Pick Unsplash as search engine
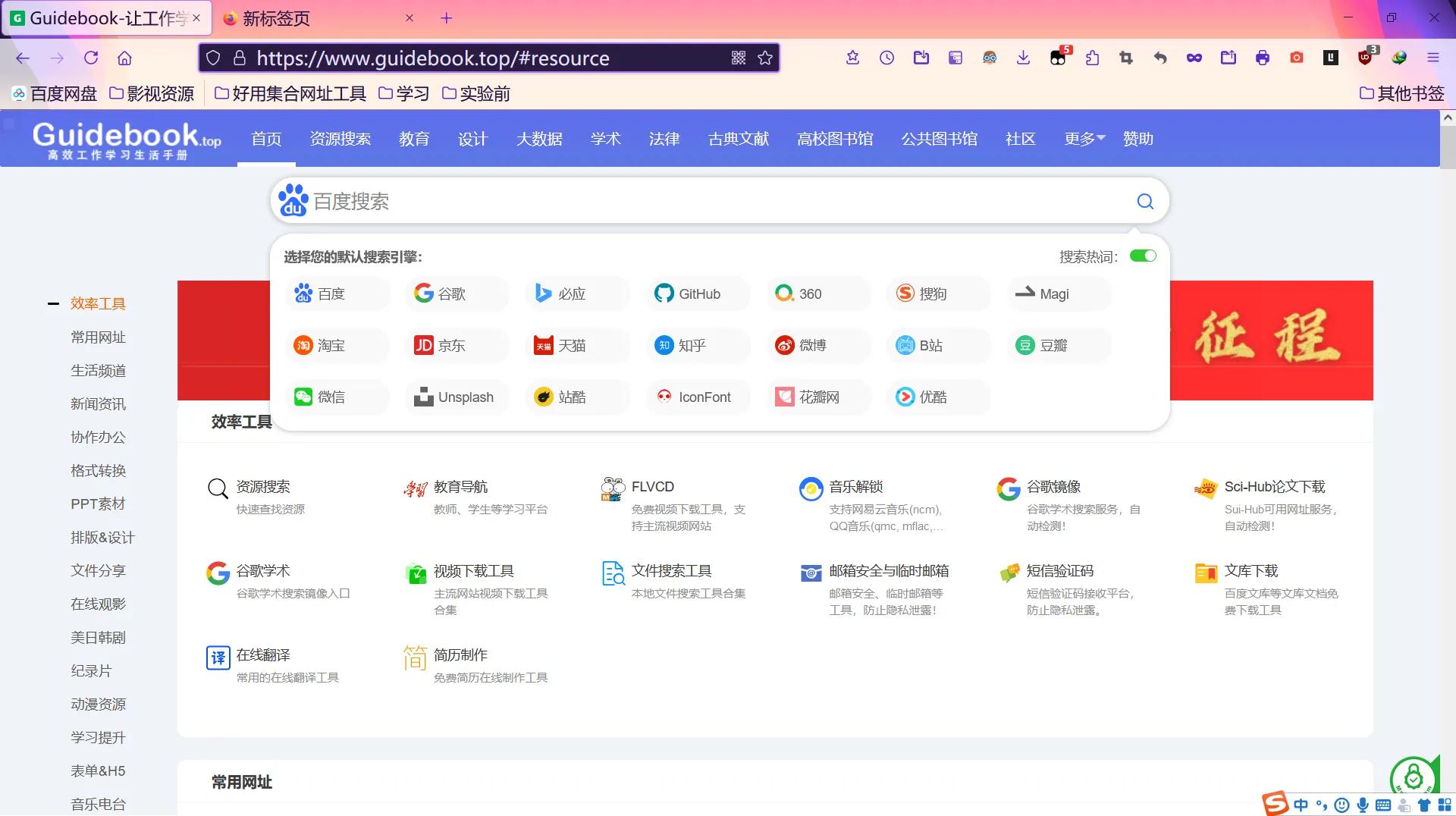The height and width of the screenshot is (816, 1456). point(456,397)
